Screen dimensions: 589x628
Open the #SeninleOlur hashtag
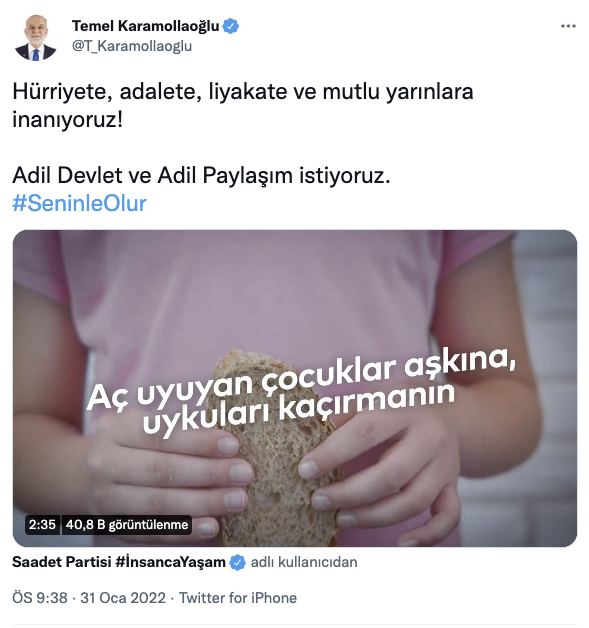click(x=79, y=203)
